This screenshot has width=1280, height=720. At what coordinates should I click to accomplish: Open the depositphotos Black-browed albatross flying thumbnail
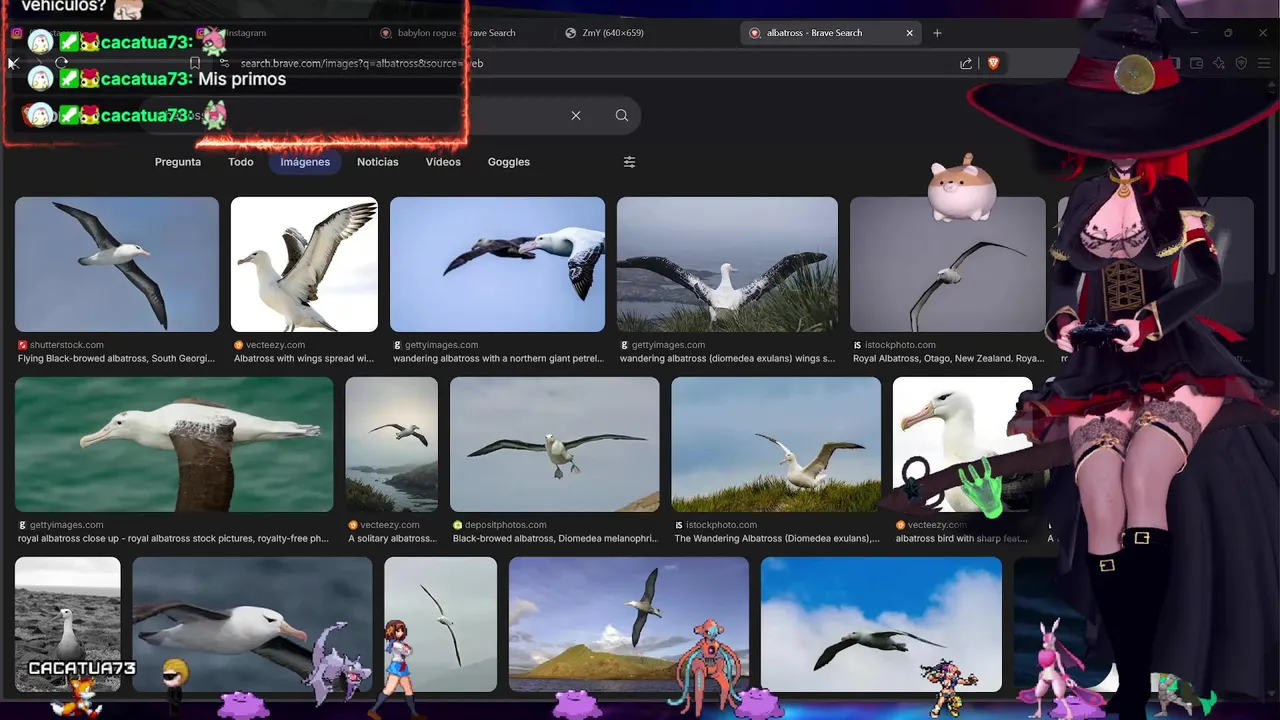(555, 444)
